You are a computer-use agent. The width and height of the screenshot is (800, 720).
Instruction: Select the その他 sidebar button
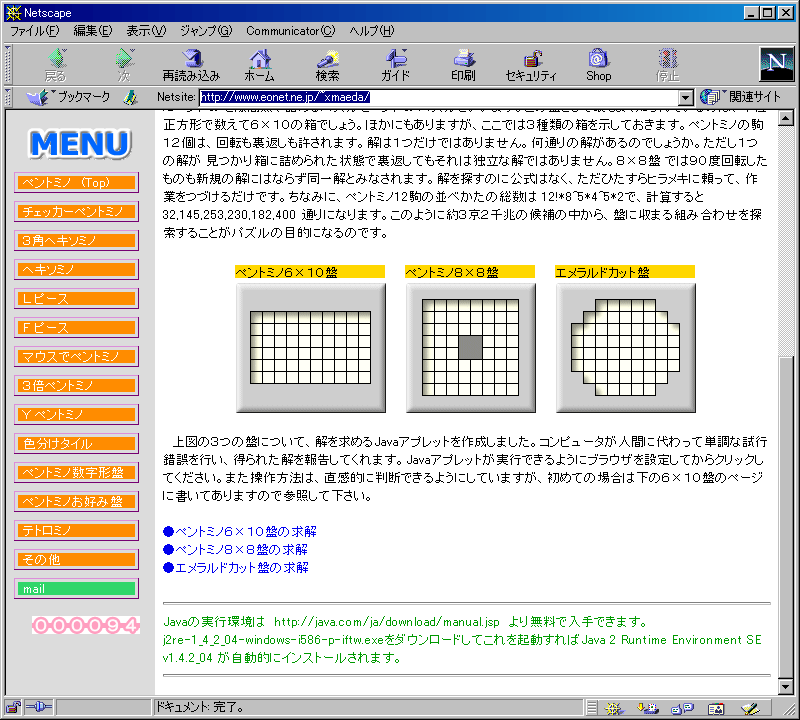coord(77,560)
